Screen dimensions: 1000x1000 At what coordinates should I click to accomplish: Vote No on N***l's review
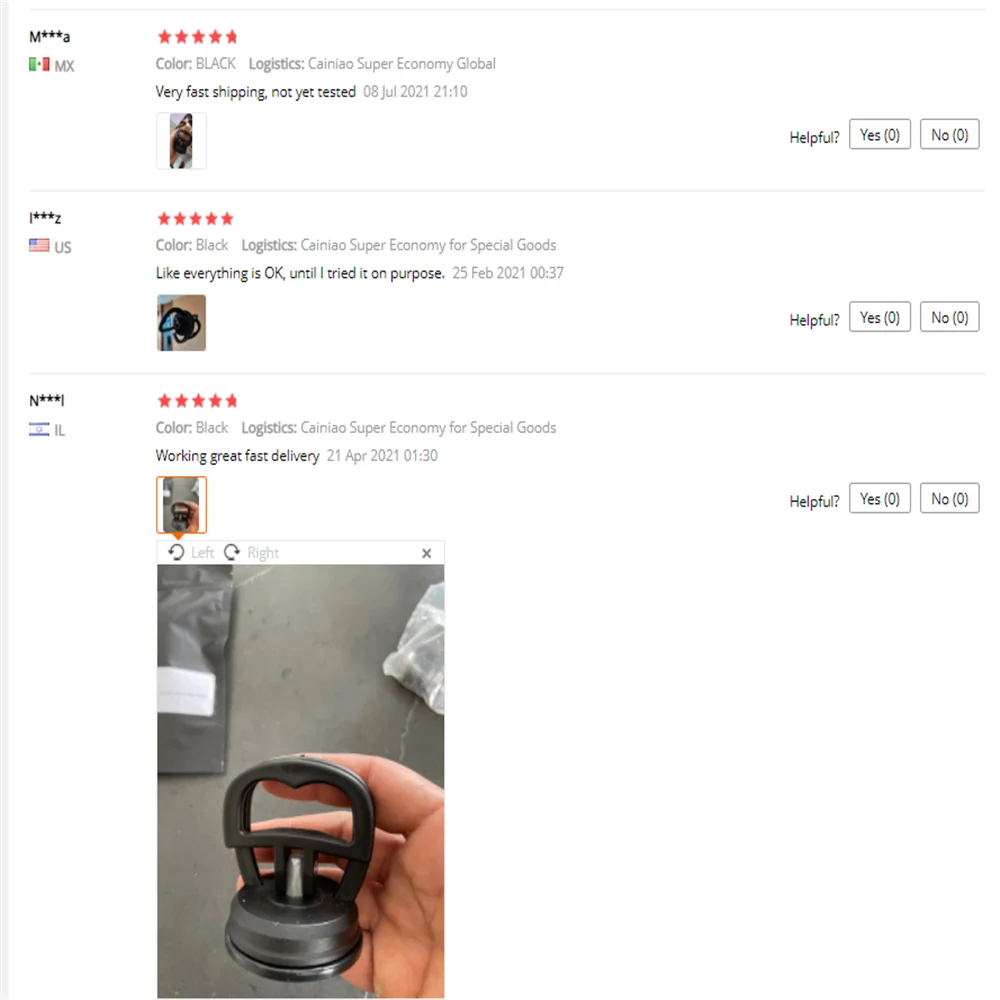pos(949,498)
